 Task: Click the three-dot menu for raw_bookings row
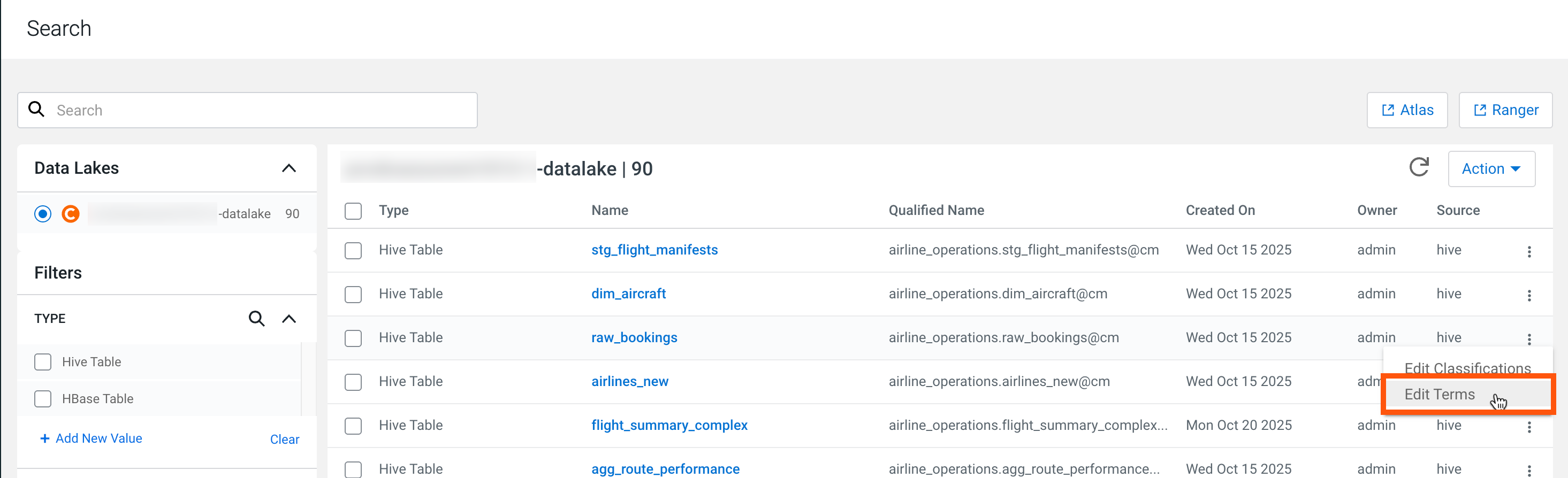[1528, 339]
